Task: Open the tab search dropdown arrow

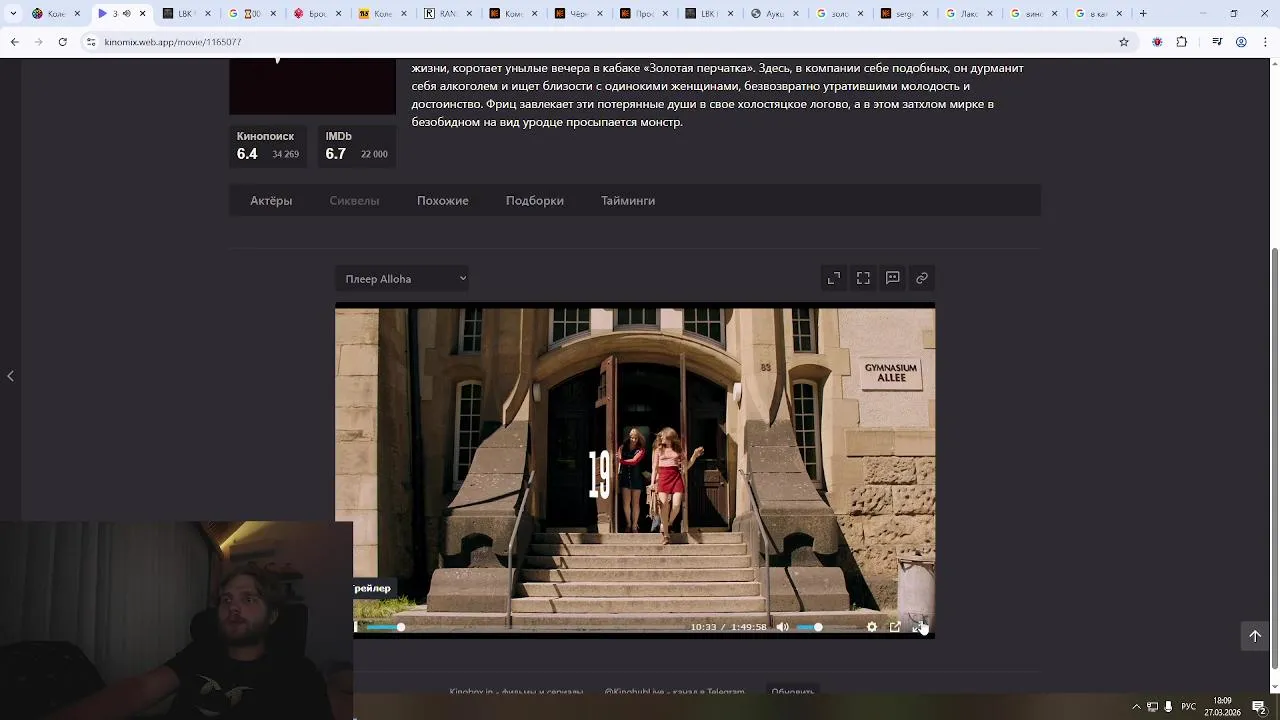Action: (13, 14)
